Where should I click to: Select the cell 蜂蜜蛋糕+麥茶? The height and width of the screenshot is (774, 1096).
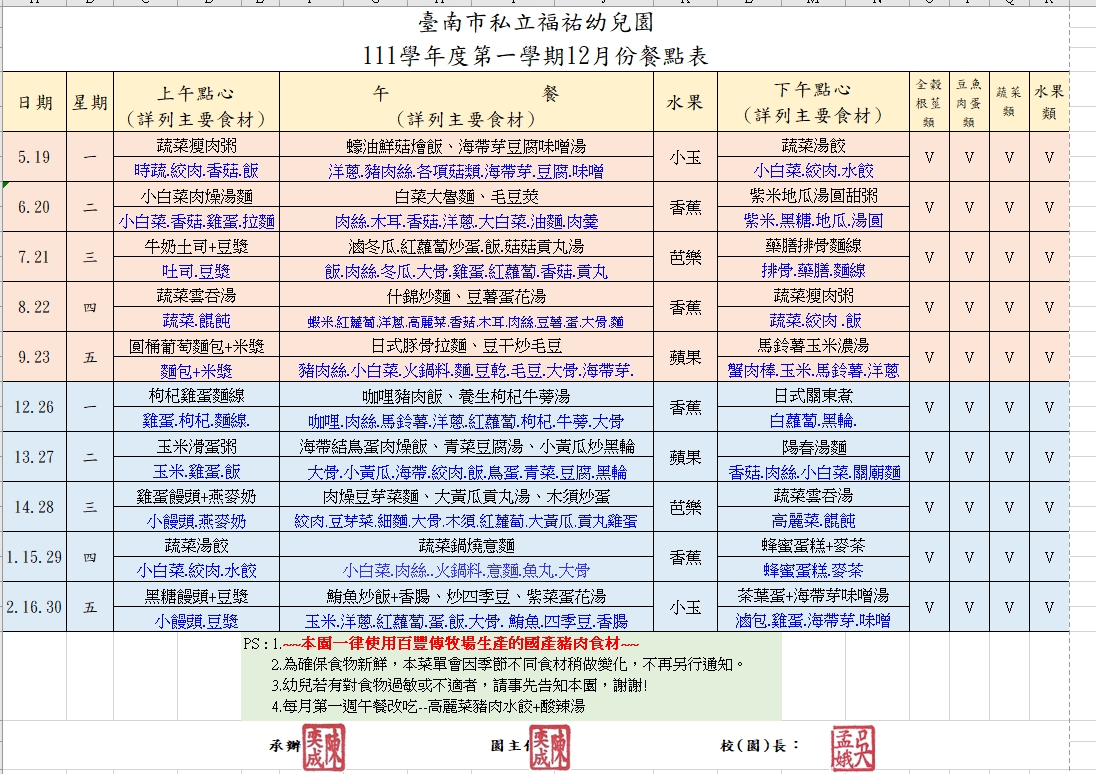(814, 545)
